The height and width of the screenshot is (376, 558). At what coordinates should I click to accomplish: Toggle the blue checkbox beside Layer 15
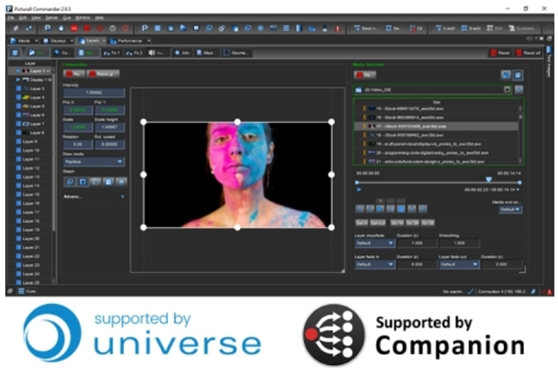18,194
